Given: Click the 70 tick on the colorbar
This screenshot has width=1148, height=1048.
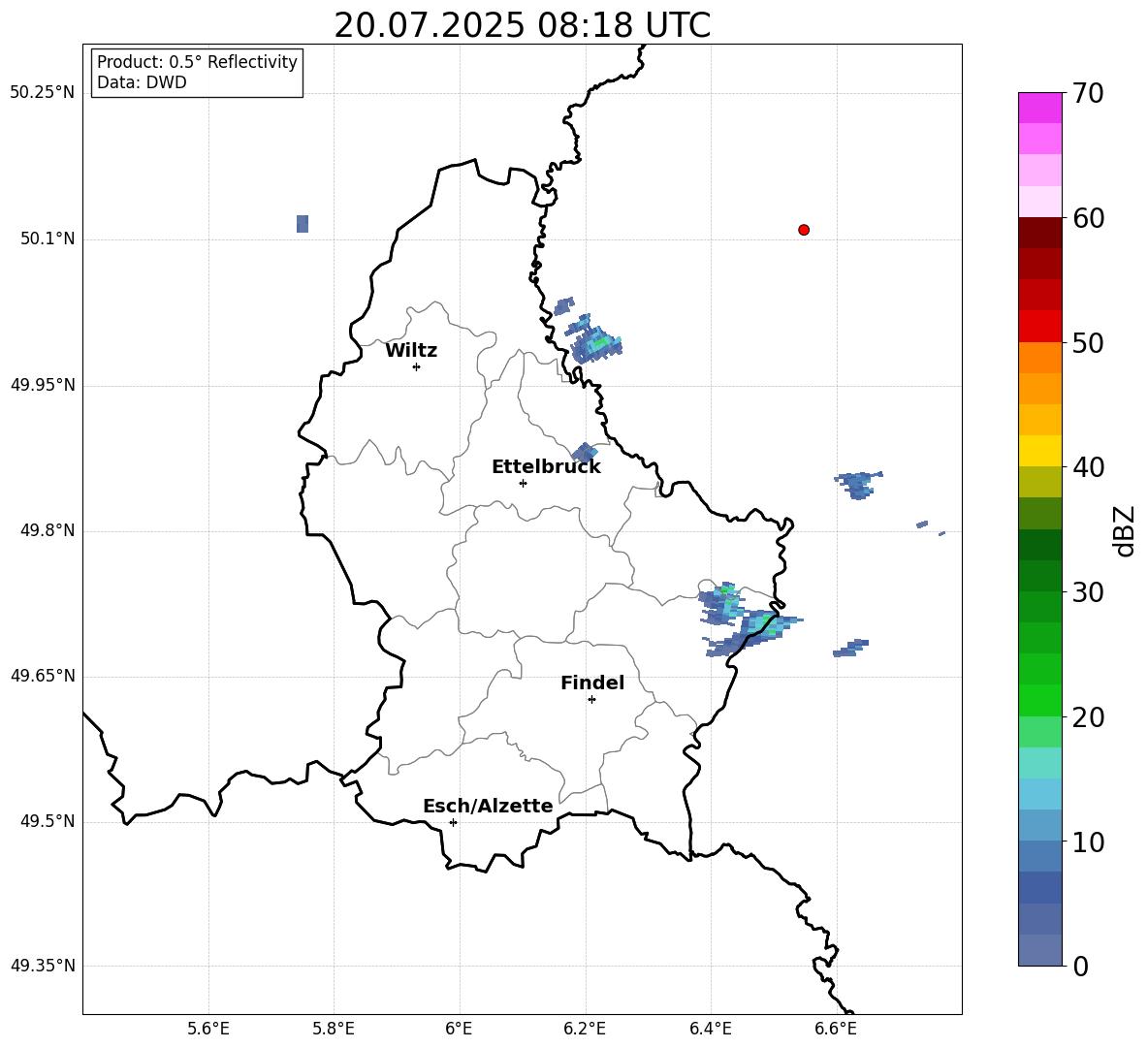Looking at the screenshot, I should [1087, 93].
